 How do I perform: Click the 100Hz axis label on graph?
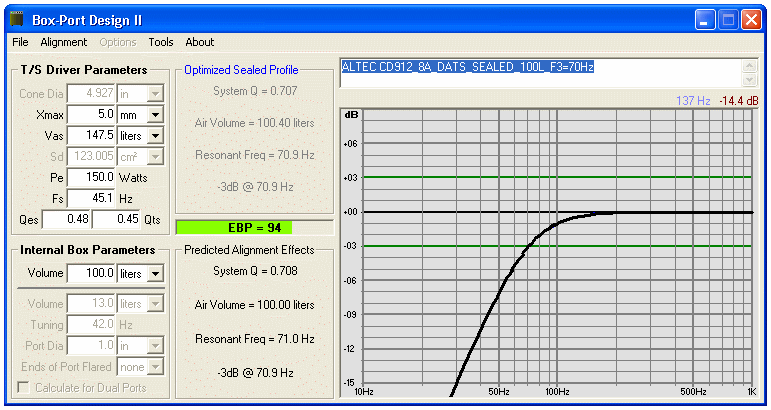click(x=557, y=392)
